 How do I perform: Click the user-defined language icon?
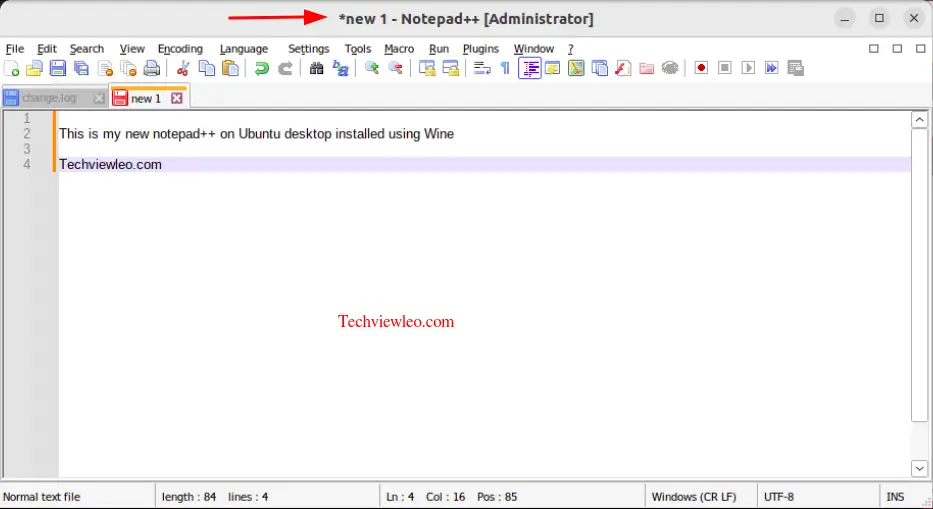pos(553,68)
